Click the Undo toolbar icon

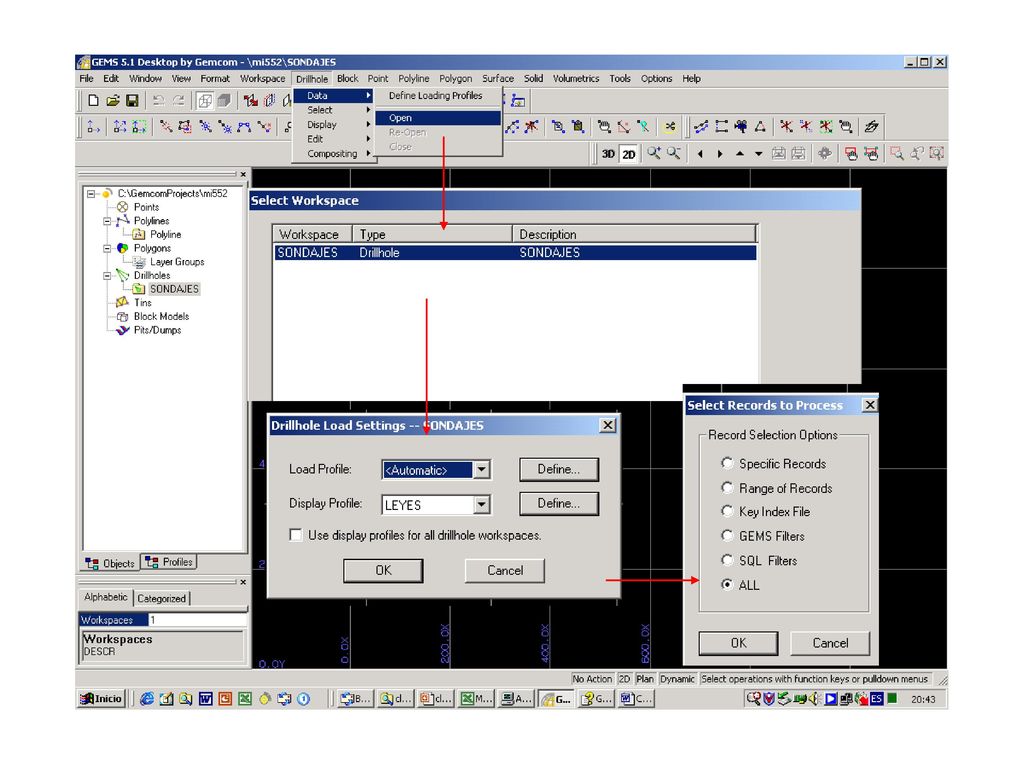pyautogui.click(x=158, y=101)
